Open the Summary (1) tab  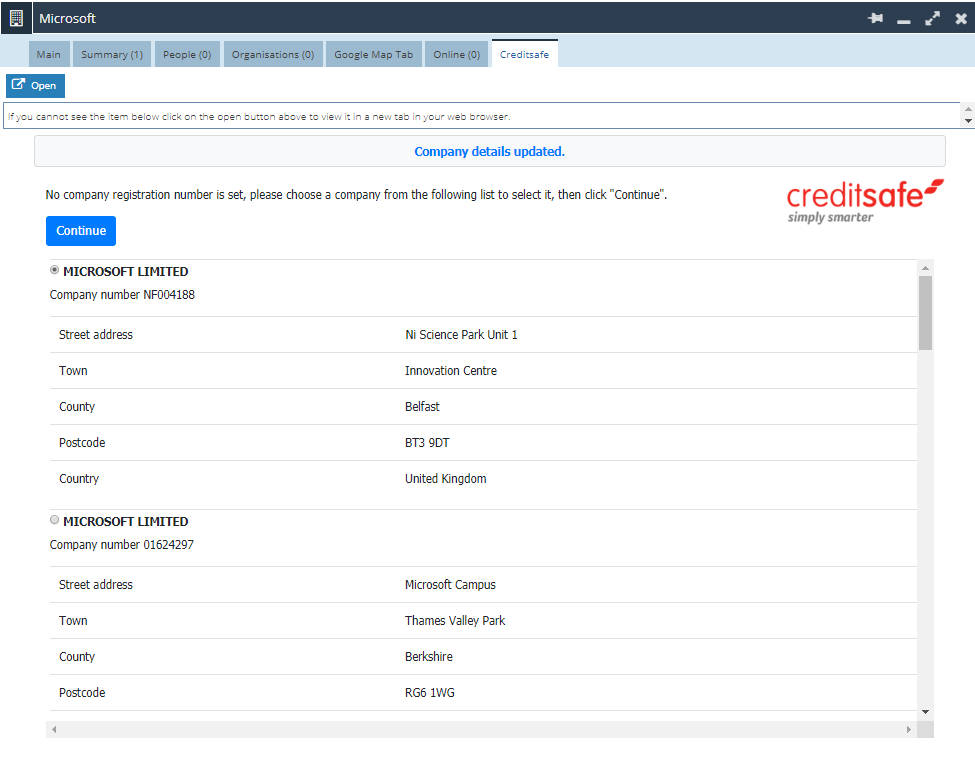pyautogui.click(x=112, y=54)
